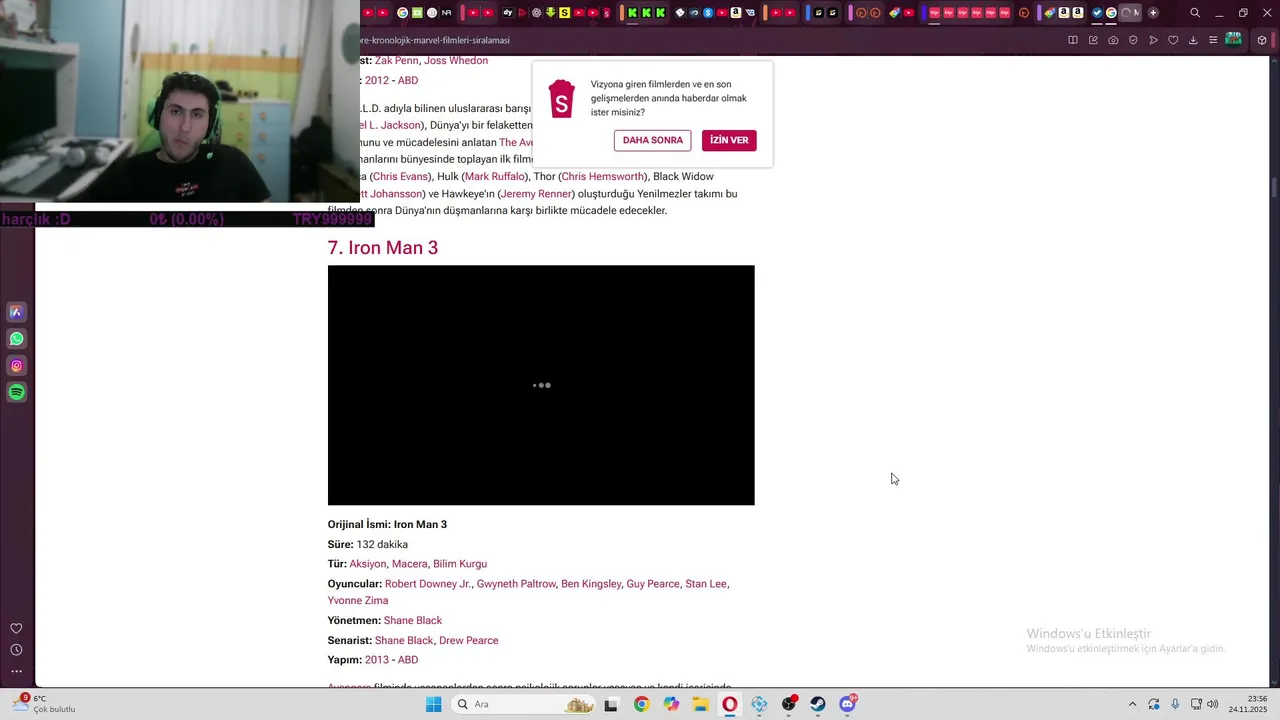Click the loading video player for Iron Man 3
1280x720 pixels.
click(541, 385)
